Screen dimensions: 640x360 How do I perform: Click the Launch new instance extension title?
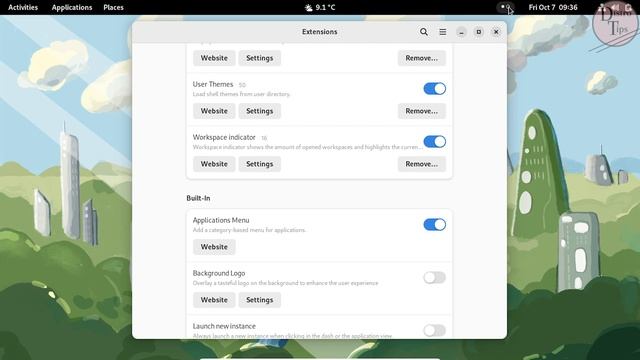coord(224,326)
